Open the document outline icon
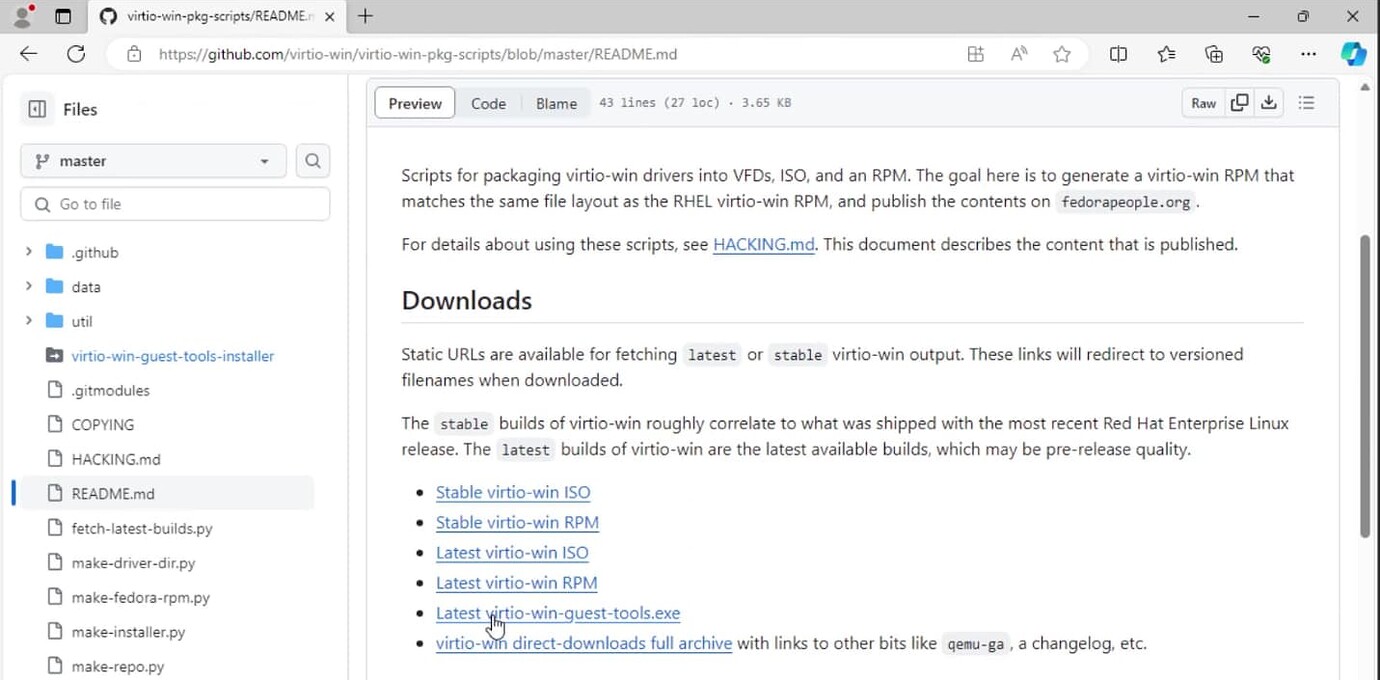The image size is (1380, 680). [x=1306, y=103]
